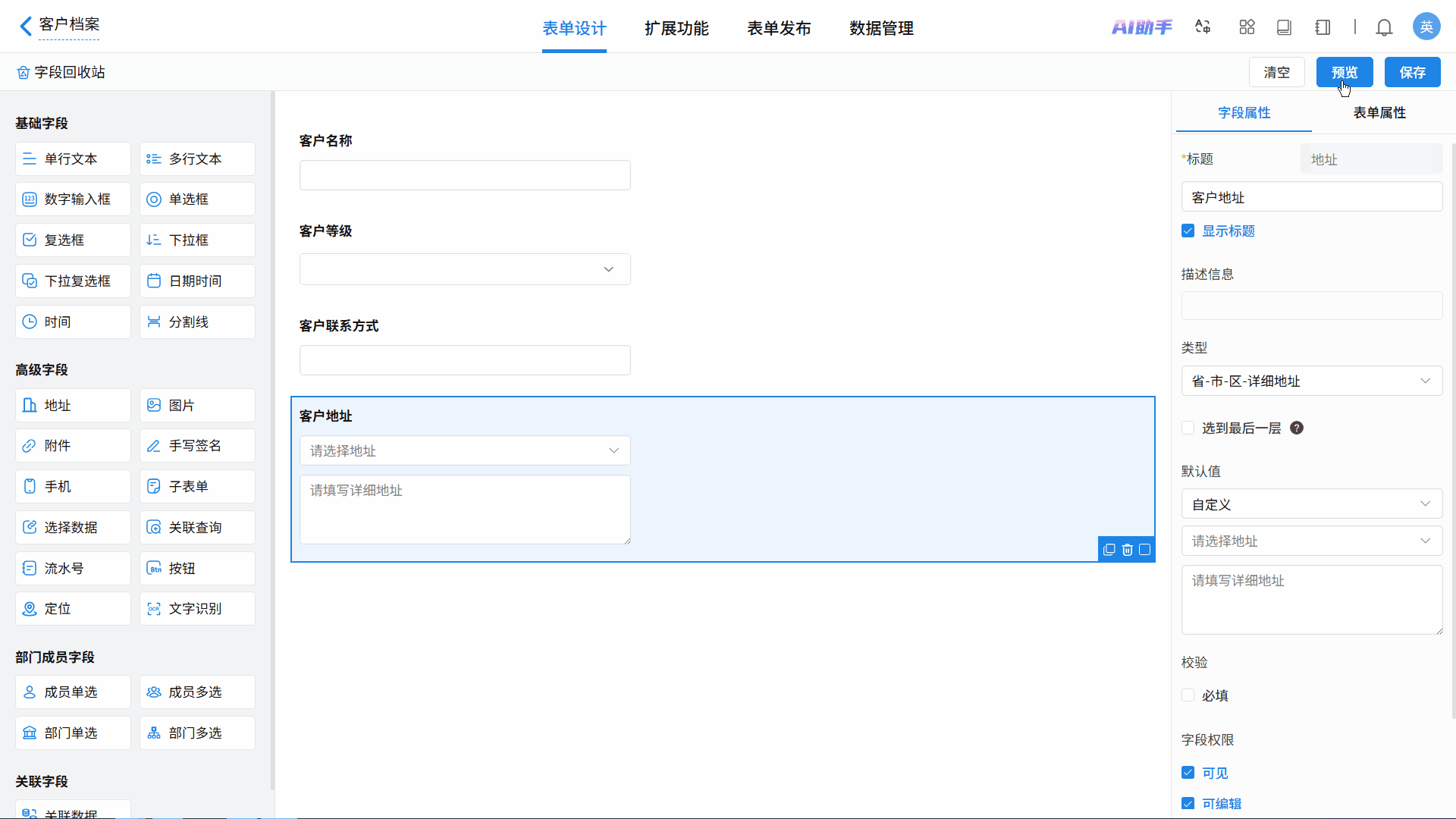Open the 默认值 自定义 dropdown
The width and height of the screenshot is (1456, 819).
point(1311,504)
